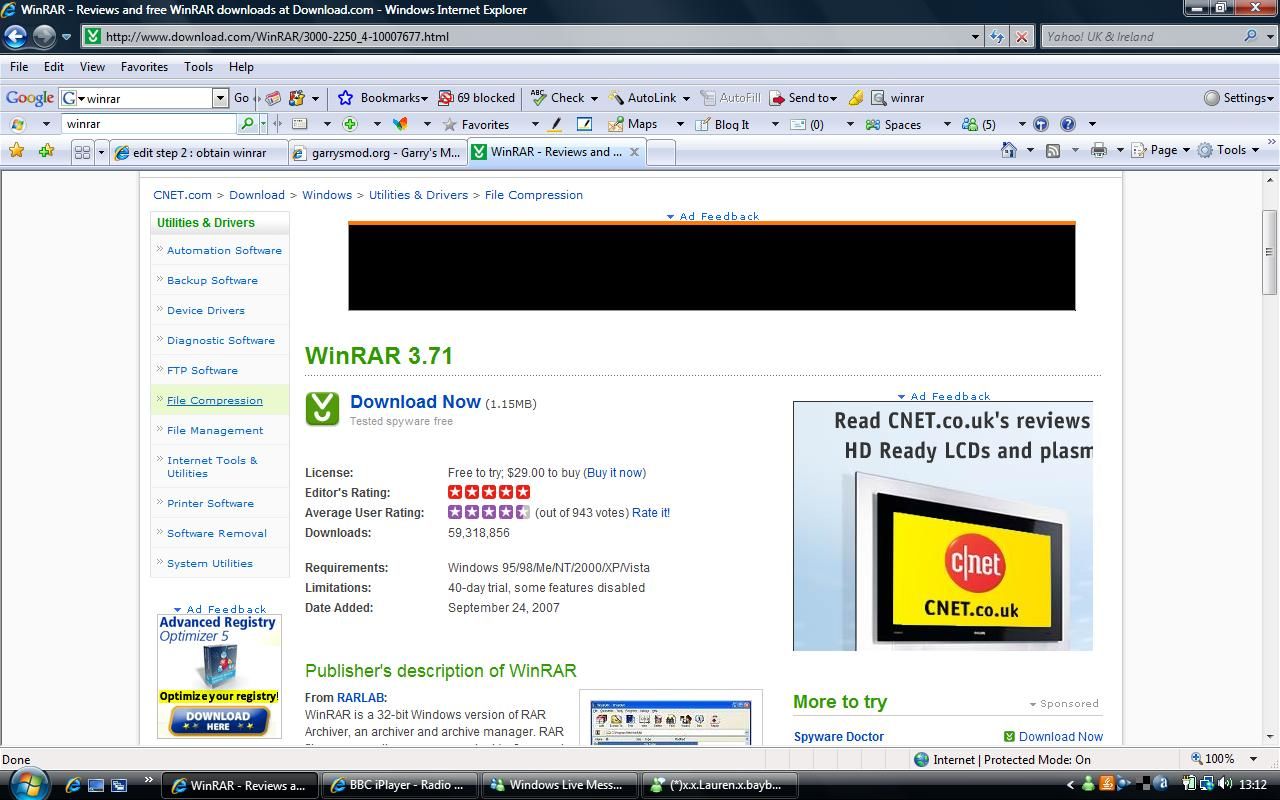Click the Stop loading red X icon

tap(1021, 37)
